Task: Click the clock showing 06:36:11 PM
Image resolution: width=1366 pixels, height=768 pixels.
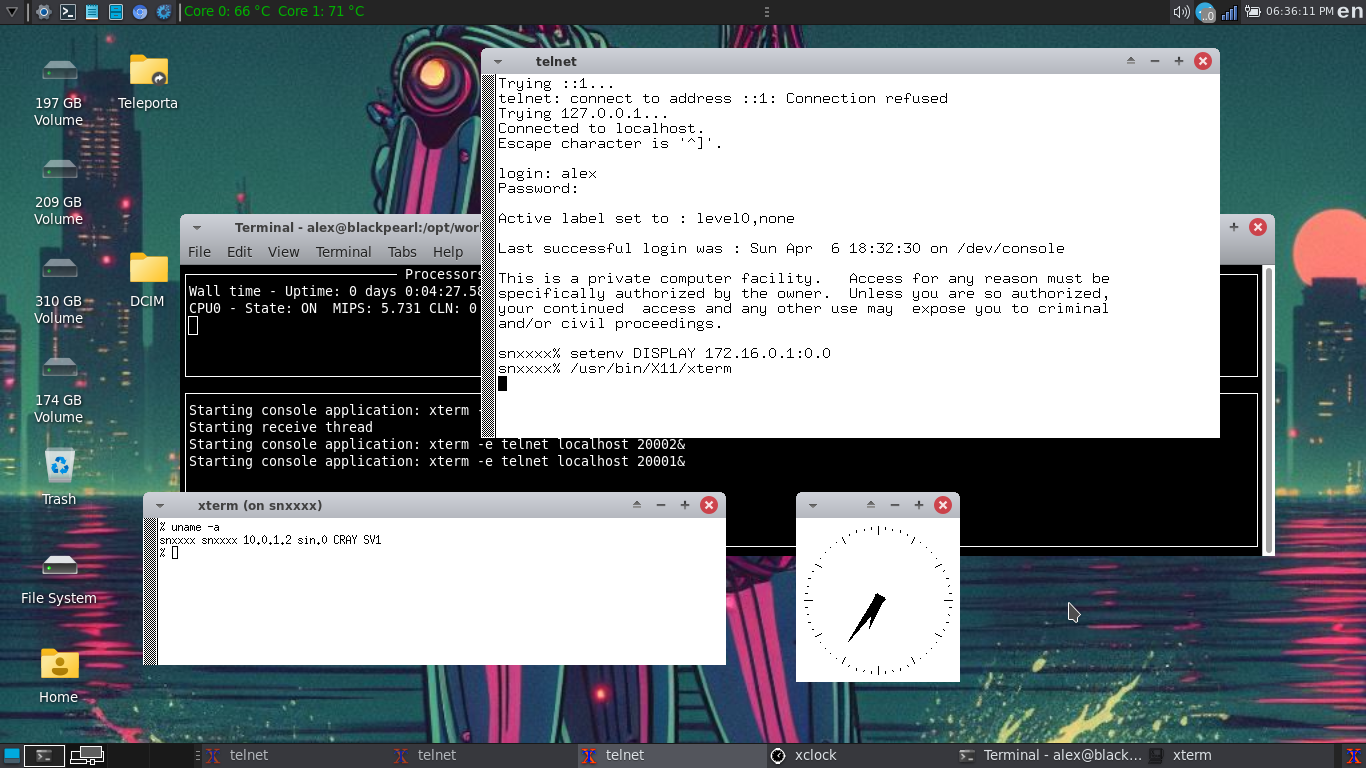Action: (1299, 12)
